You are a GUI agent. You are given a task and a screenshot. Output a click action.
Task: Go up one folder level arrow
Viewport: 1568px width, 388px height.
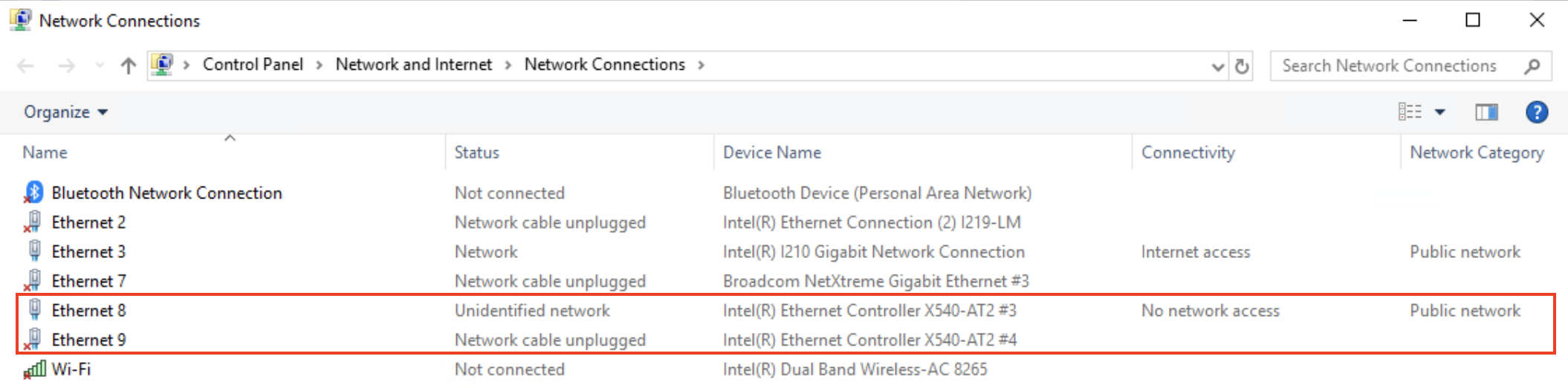tap(128, 66)
